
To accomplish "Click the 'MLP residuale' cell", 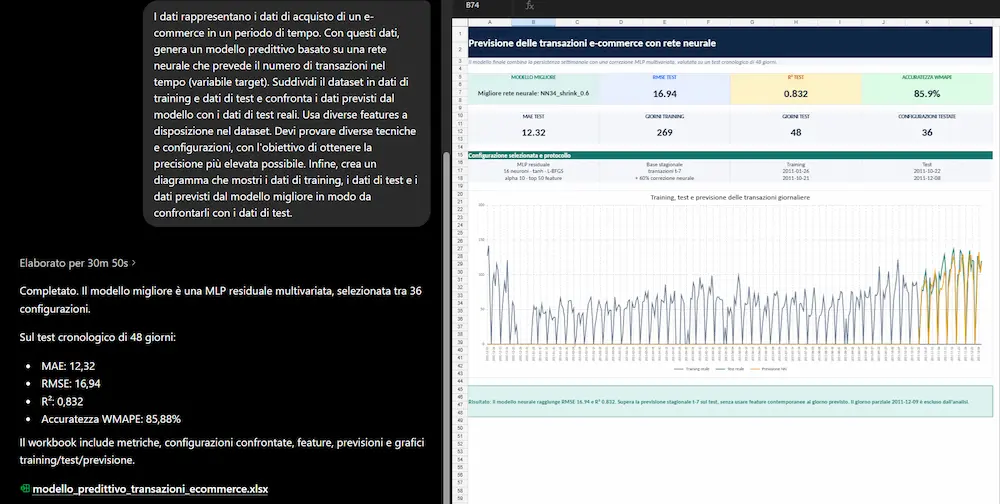I will tap(533, 164).
